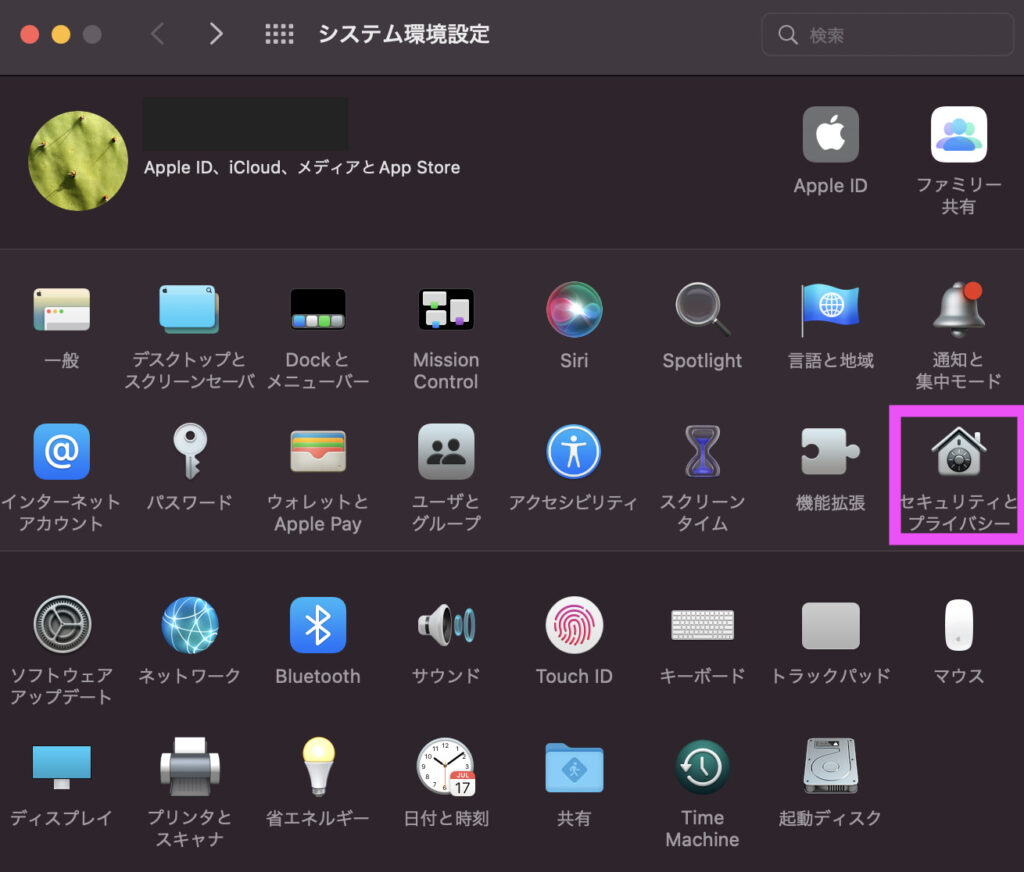Image resolution: width=1024 pixels, height=872 pixels.
Task: Open Touch ID fingerprint icon
Action: [x=574, y=624]
